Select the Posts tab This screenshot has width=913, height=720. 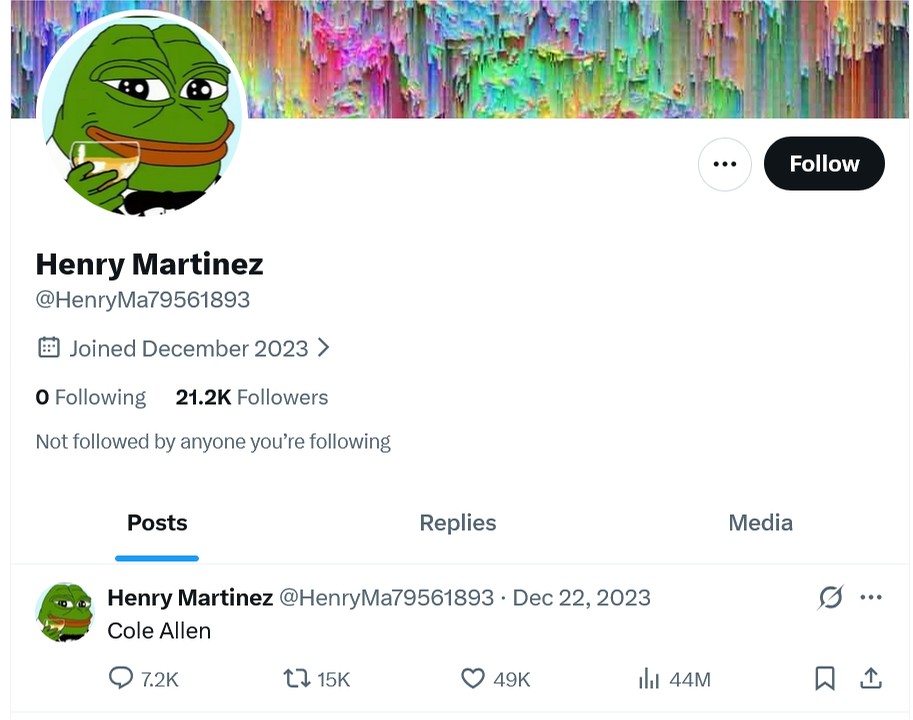[x=157, y=523]
